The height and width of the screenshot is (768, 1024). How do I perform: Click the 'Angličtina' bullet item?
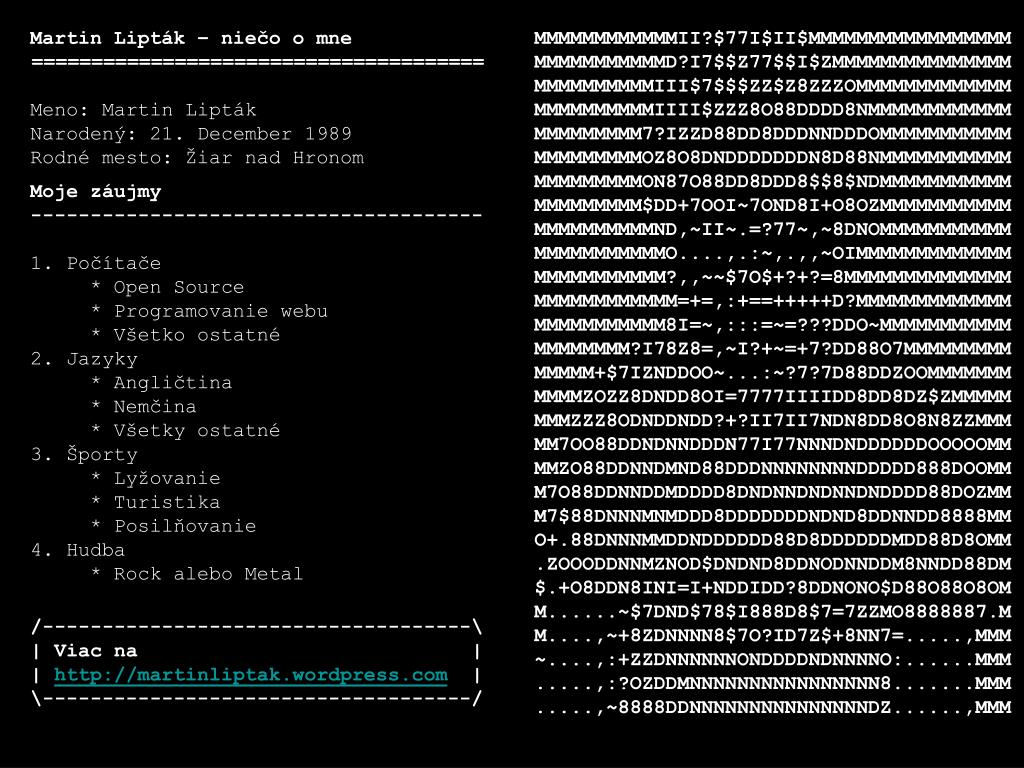(172, 383)
